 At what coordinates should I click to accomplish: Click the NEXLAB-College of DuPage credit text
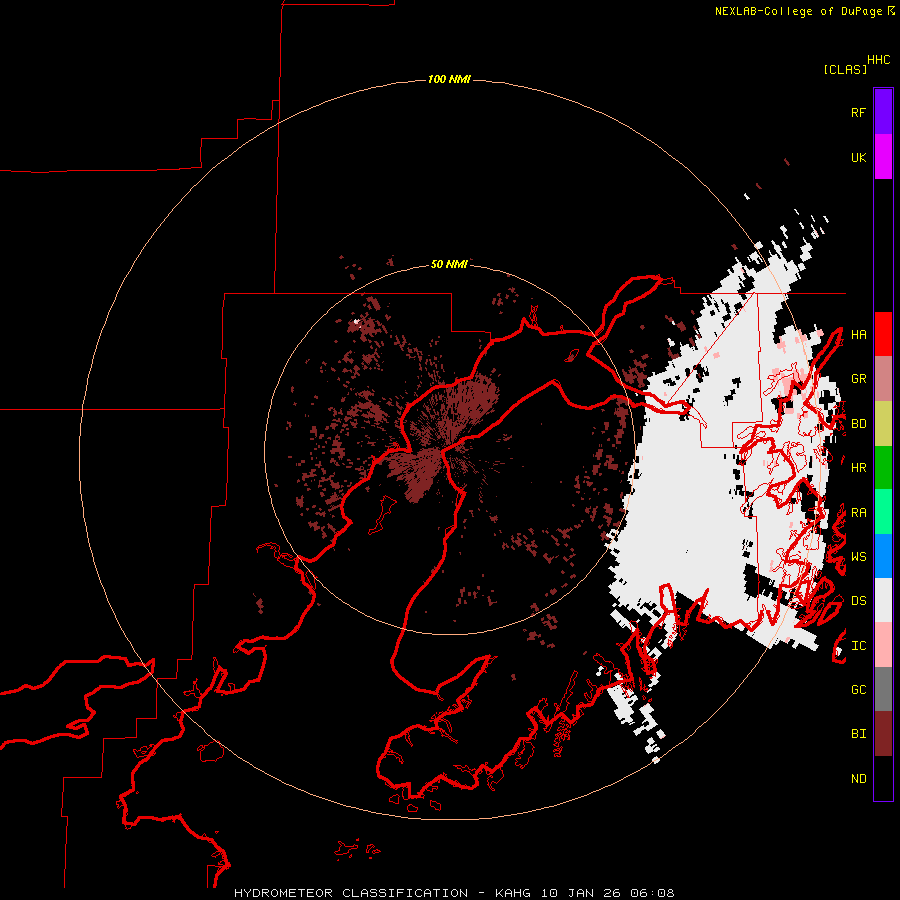(798, 11)
